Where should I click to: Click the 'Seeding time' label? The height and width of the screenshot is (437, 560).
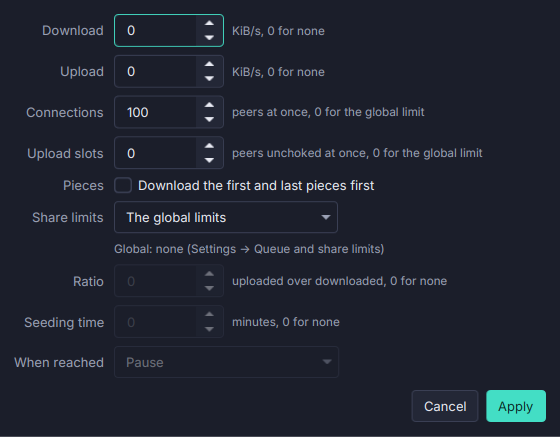(x=64, y=322)
